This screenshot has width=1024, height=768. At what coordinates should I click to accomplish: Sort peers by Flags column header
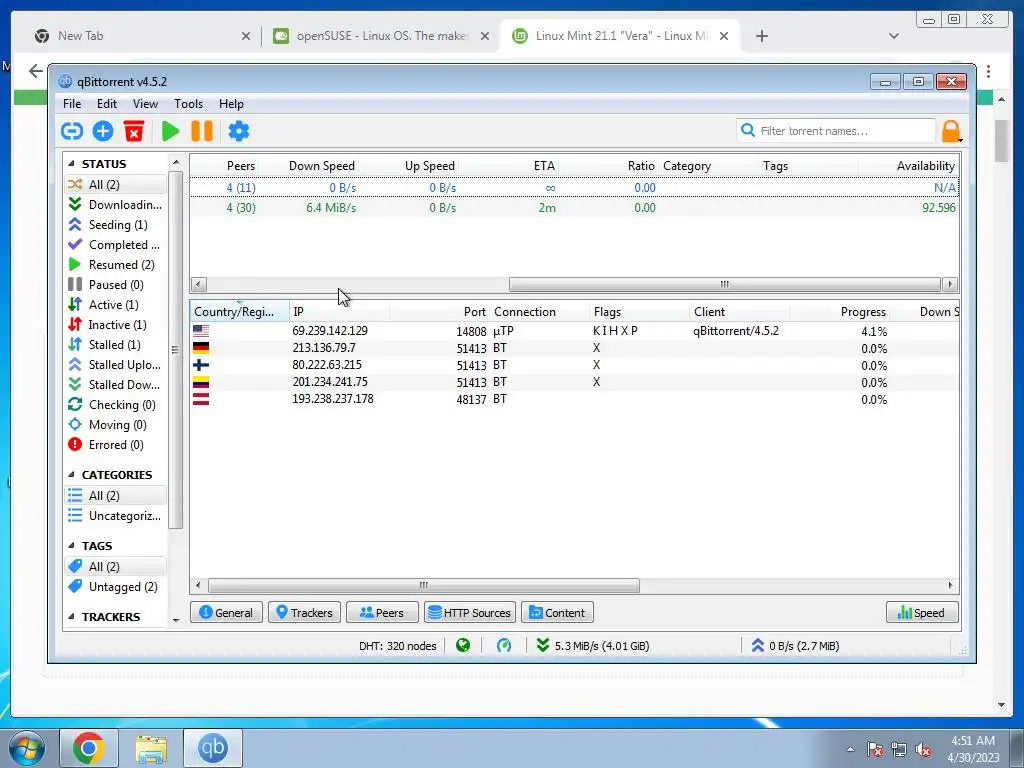click(x=639, y=312)
